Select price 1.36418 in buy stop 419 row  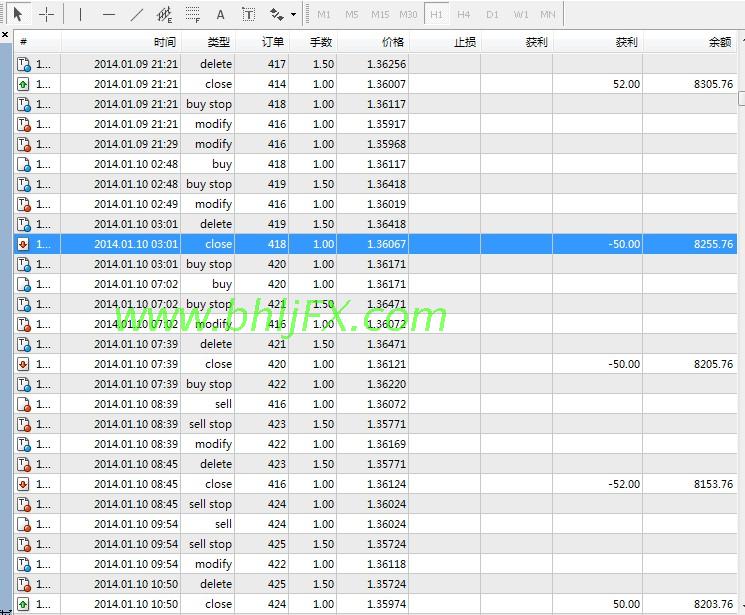tap(386, 184)
